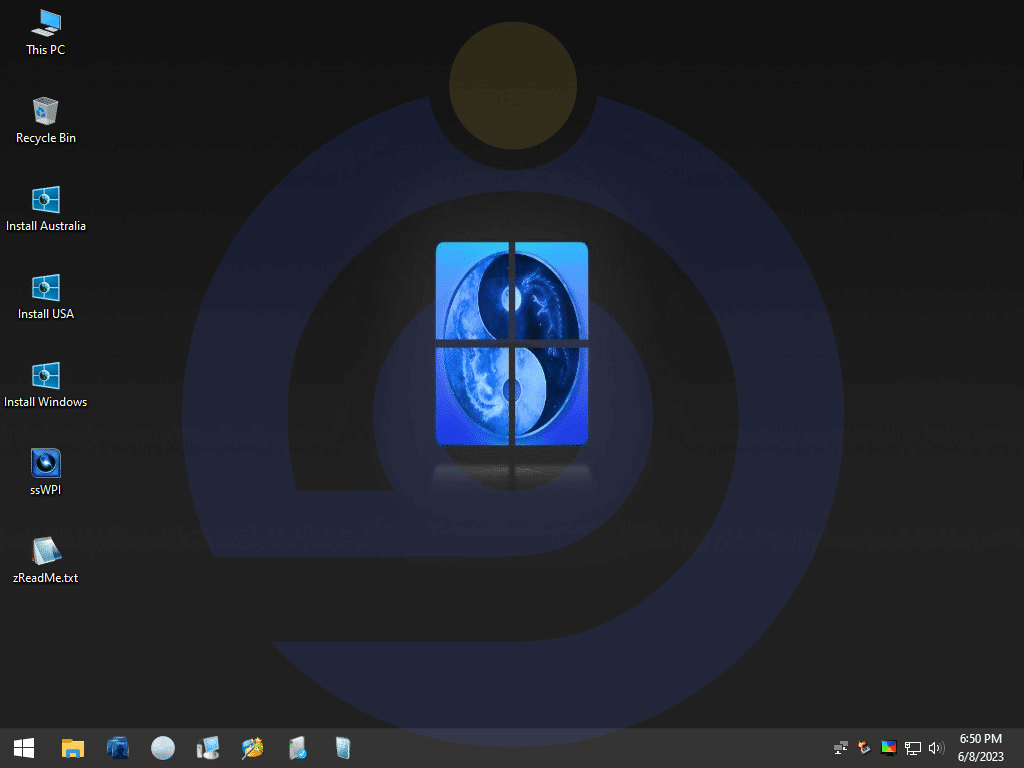
Task: Open the gray sphere taskbar app
Action: click(163, 748)
